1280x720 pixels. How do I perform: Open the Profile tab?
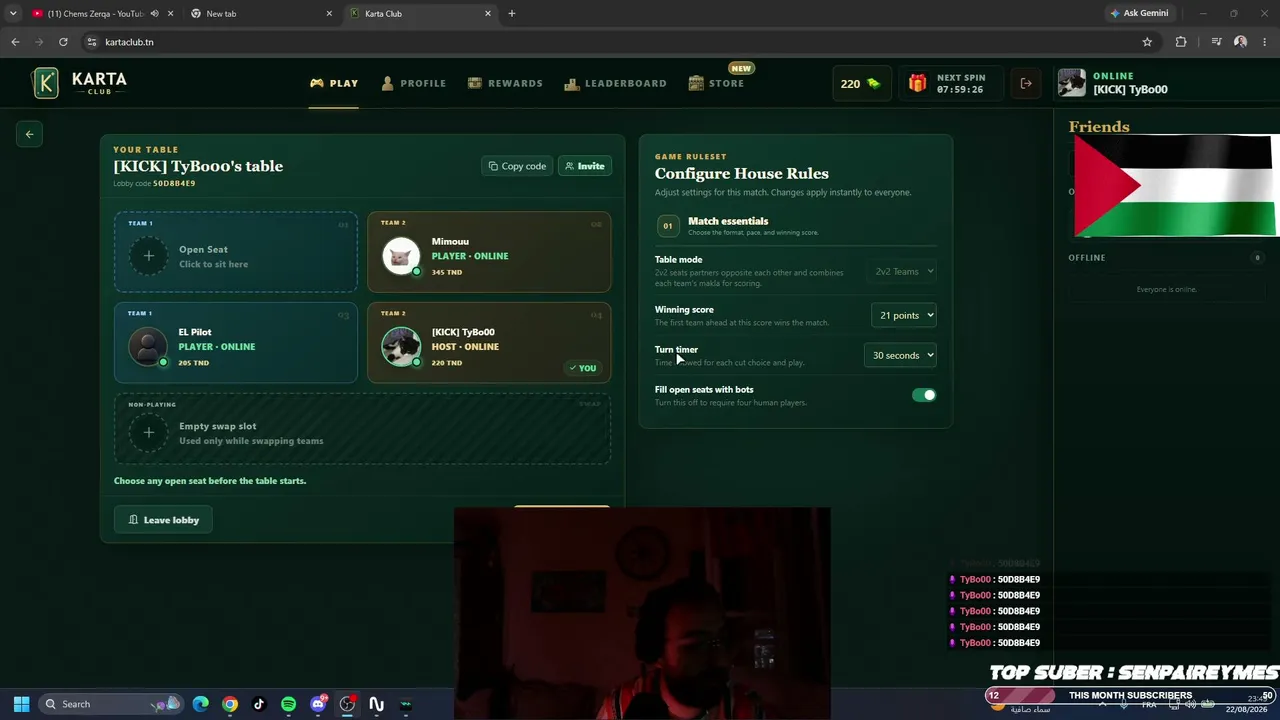pyautogui.click(x=414, y=83)
